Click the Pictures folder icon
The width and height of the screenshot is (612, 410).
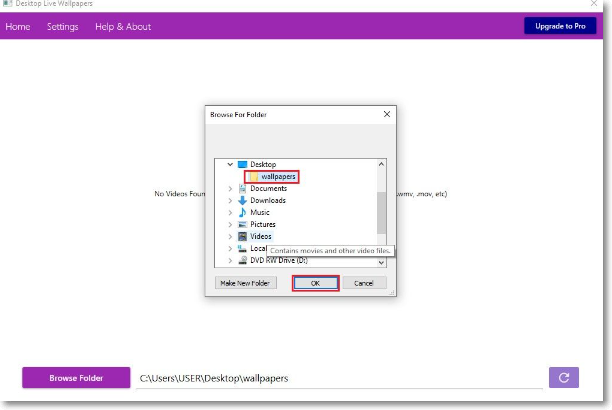coord(242,225)
